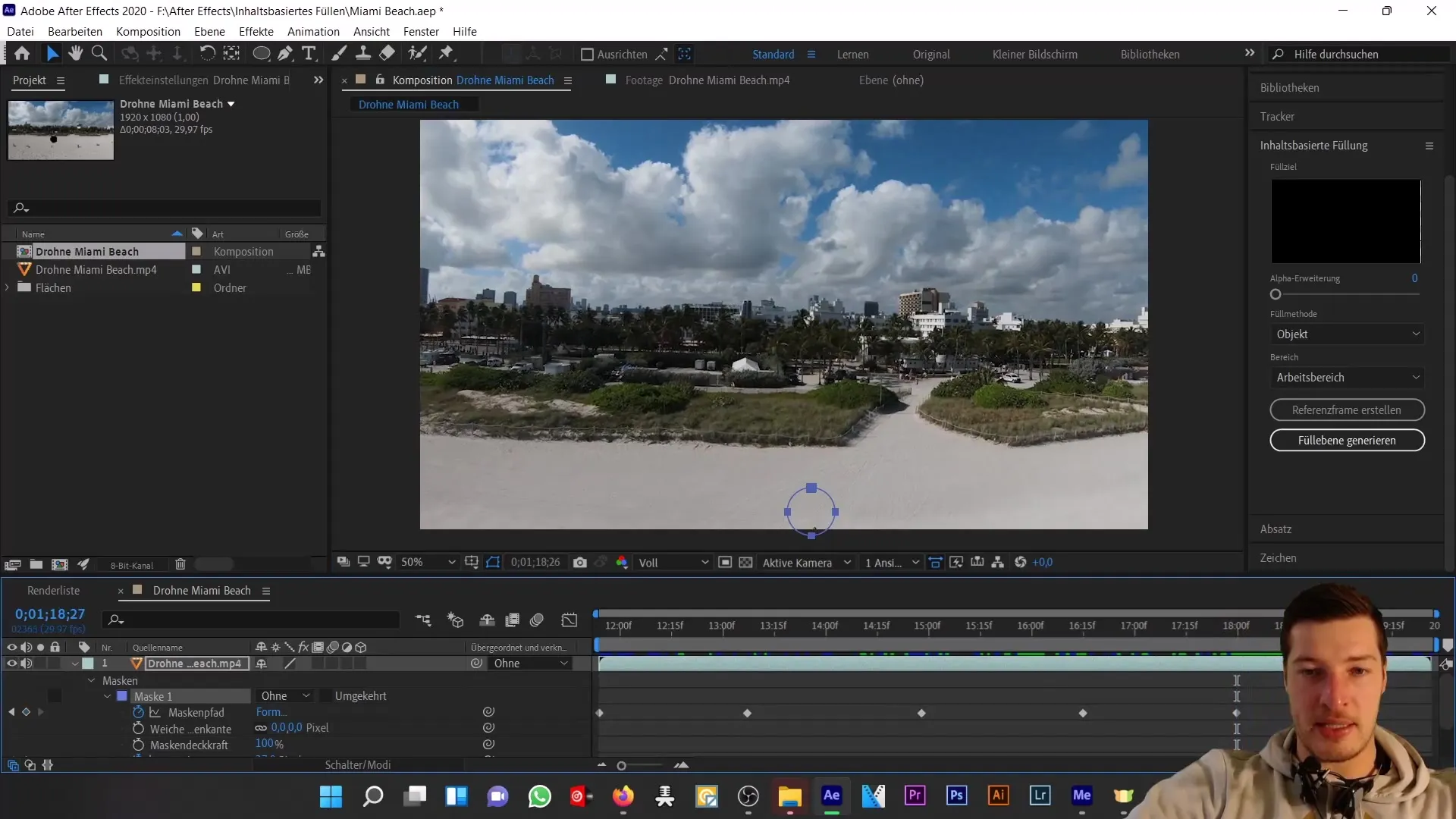Select the Text tool
Screen dimensions: 1456x819
[x=309, y=54]
